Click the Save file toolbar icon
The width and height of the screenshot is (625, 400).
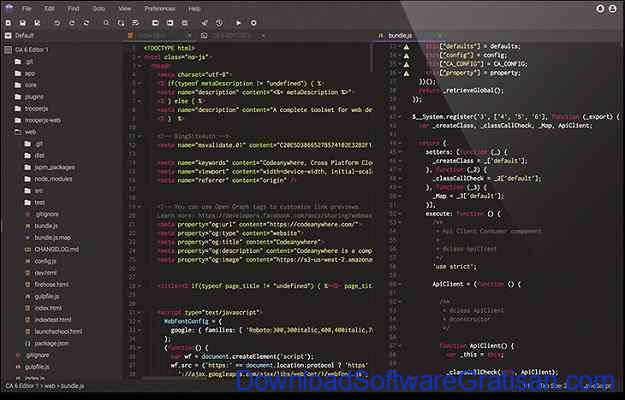point(23,23)
